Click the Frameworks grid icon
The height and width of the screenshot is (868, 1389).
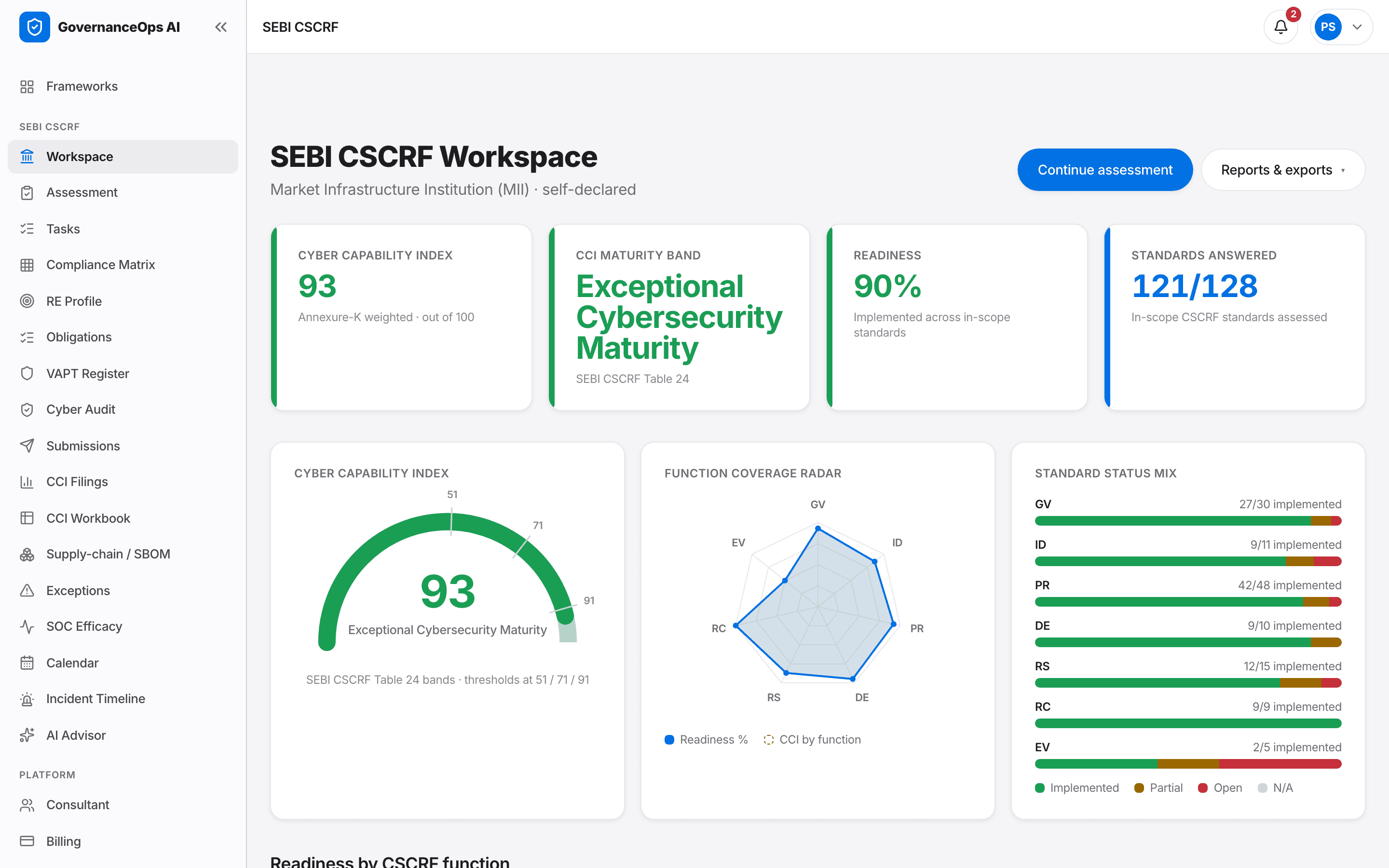tap(27, 86)
